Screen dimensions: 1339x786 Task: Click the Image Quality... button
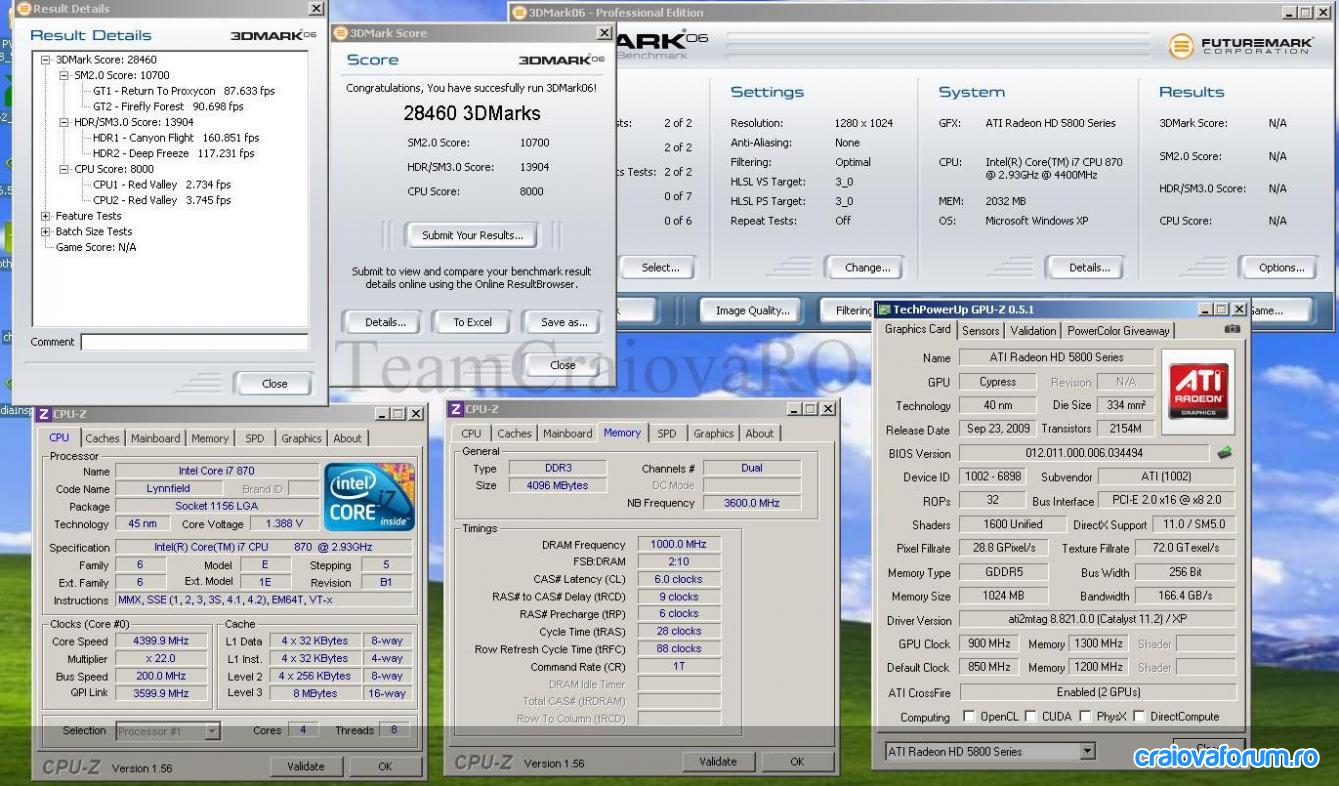(752, 310)
